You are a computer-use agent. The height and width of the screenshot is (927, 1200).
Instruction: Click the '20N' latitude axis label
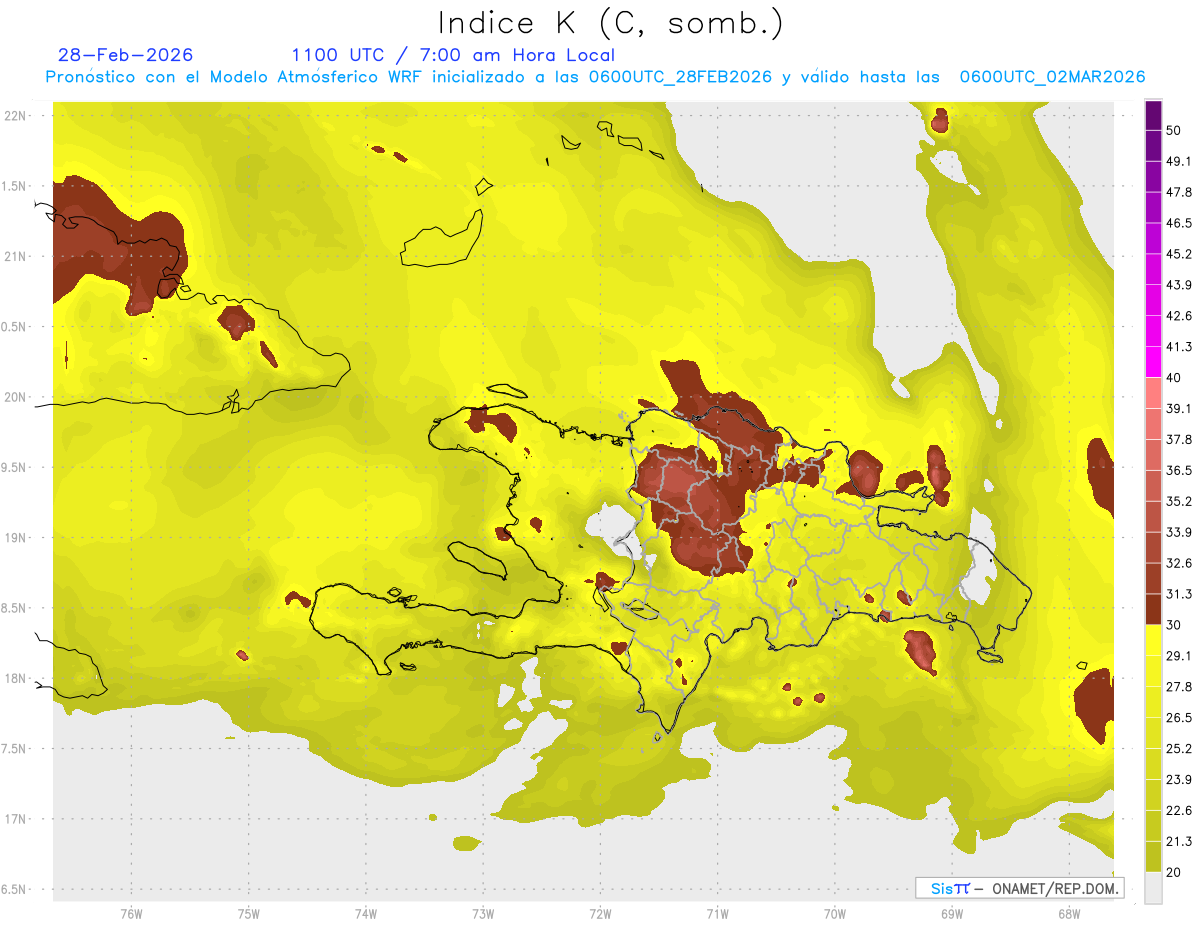(15, 398)
